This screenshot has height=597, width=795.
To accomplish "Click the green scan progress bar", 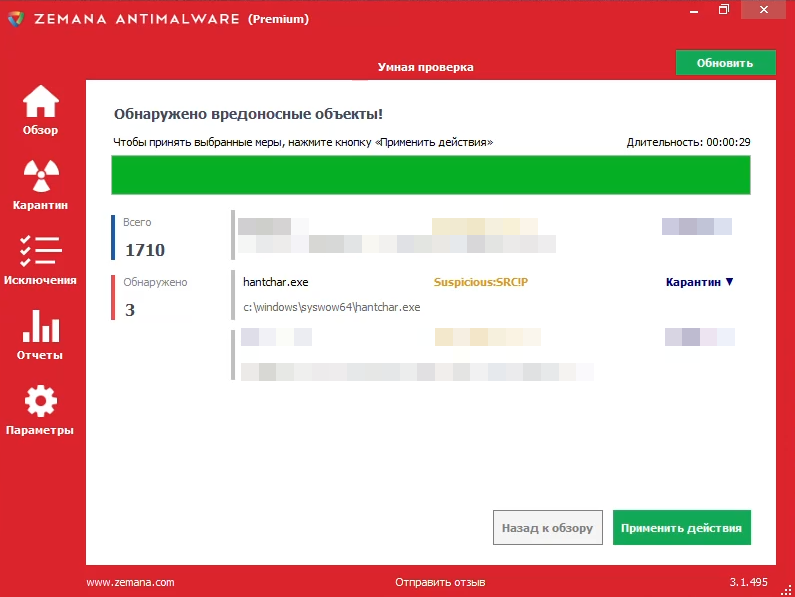I will (431, 175).
